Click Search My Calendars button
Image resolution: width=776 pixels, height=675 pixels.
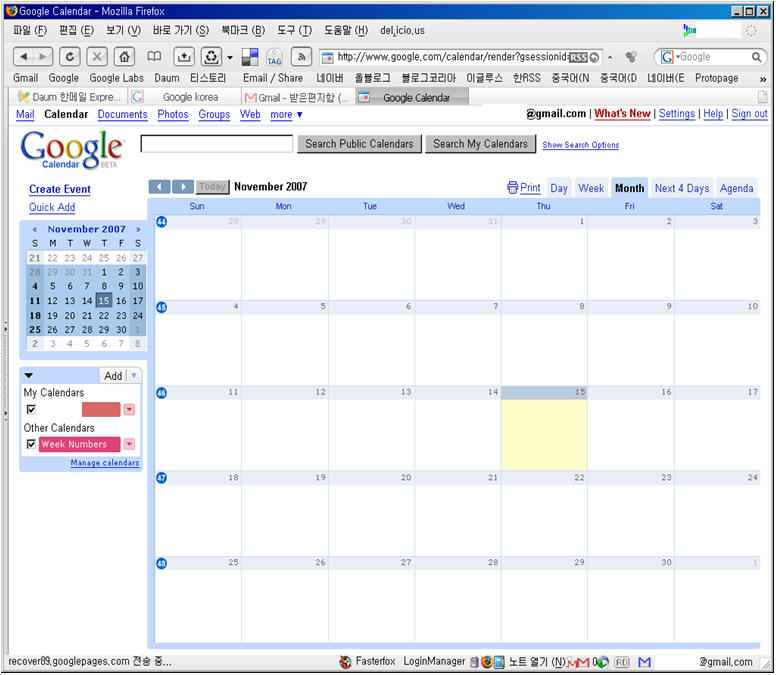(x=481, y=144)
